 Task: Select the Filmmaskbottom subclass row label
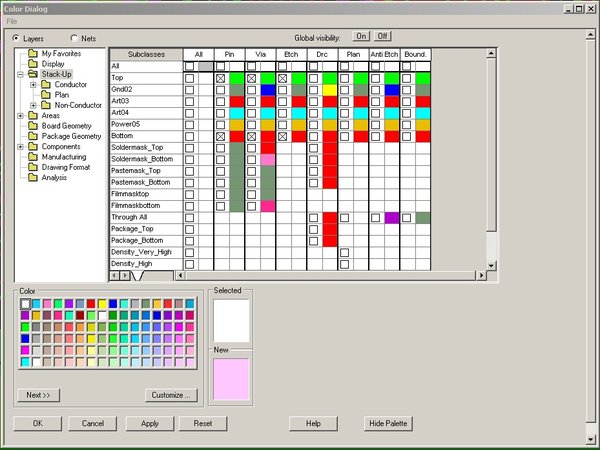[x=146, y=206]
